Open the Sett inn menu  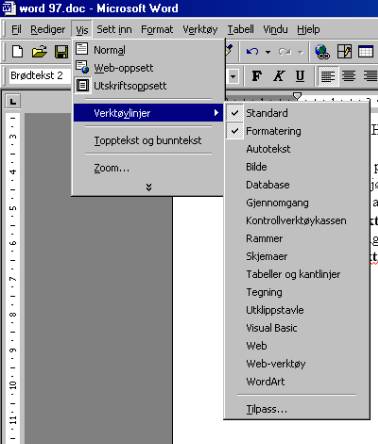click(114, 30)
